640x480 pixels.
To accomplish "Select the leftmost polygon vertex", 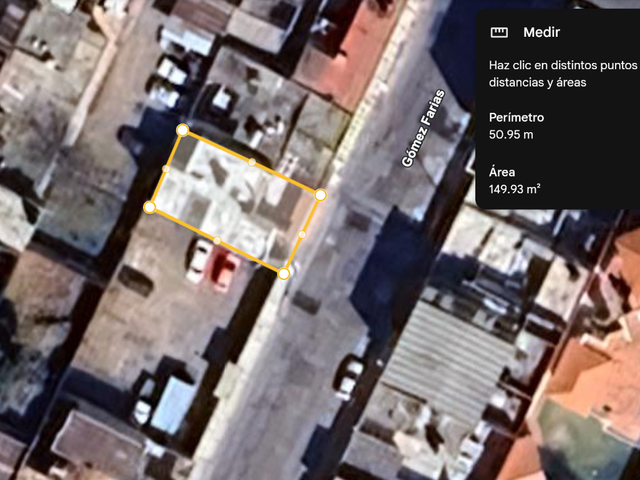I will (150, 207).
